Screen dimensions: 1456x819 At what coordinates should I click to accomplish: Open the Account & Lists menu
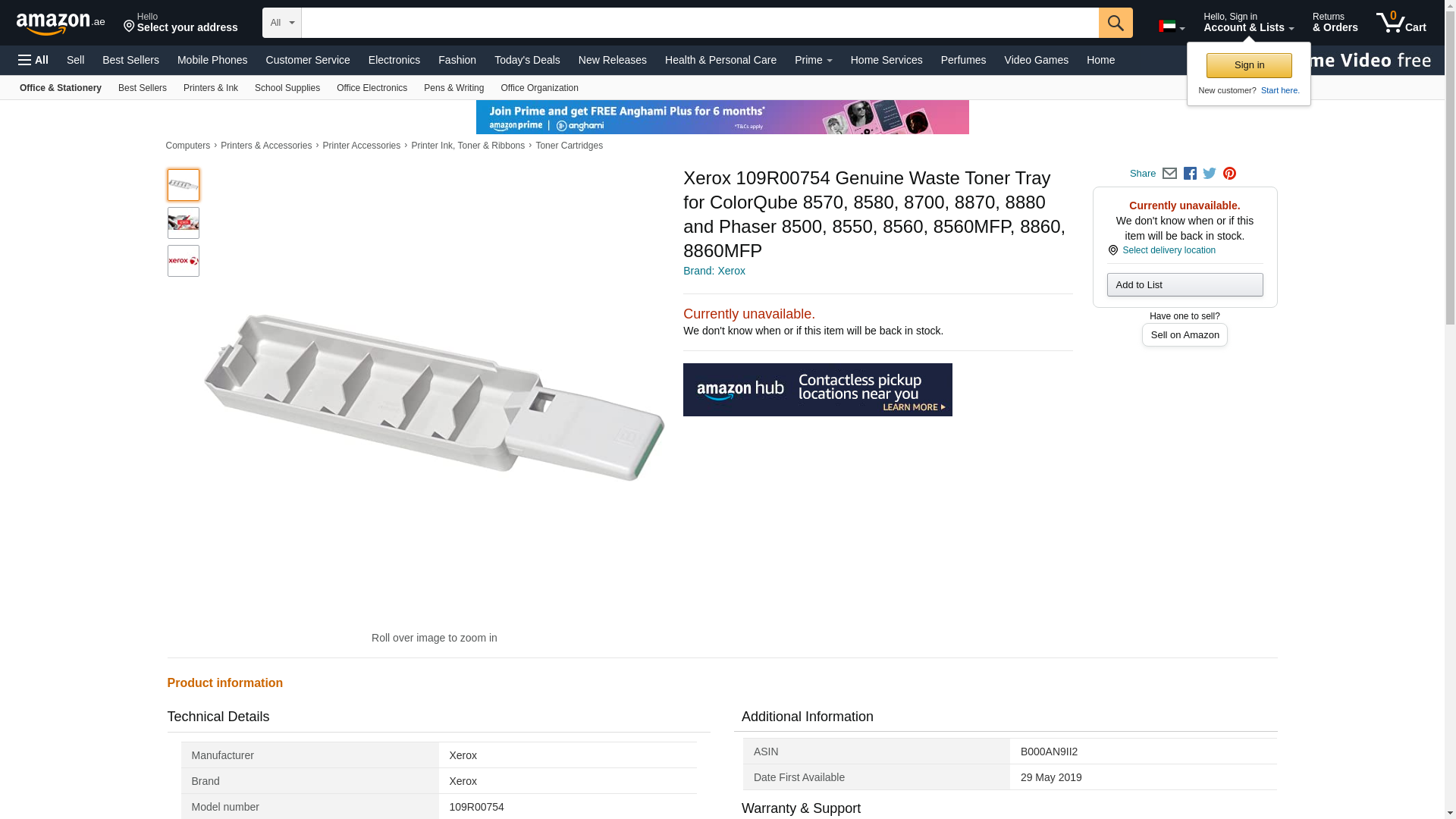click(x=1247, y=23)
